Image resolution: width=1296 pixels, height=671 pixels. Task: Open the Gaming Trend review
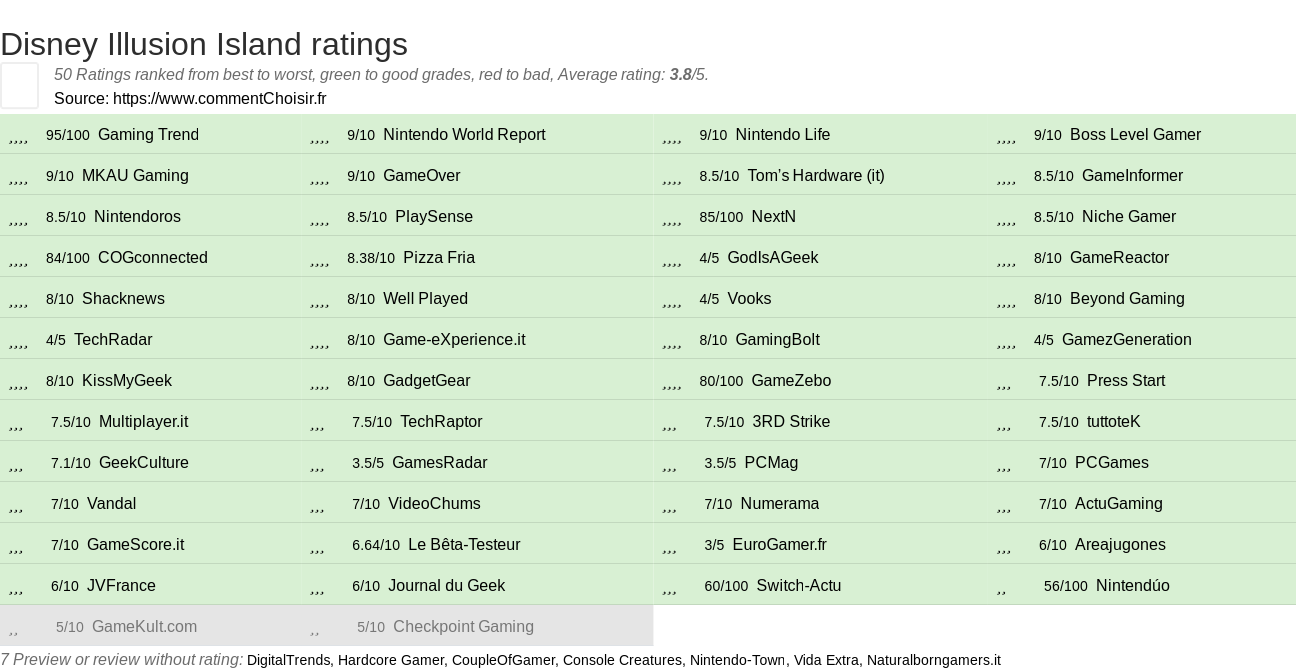tap(148, 135)
